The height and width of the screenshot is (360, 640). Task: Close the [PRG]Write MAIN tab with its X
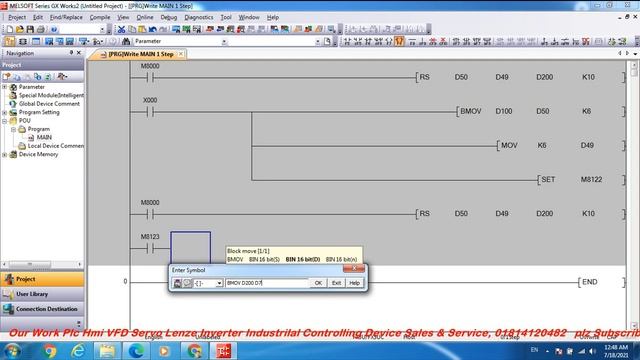click(181, 54)
